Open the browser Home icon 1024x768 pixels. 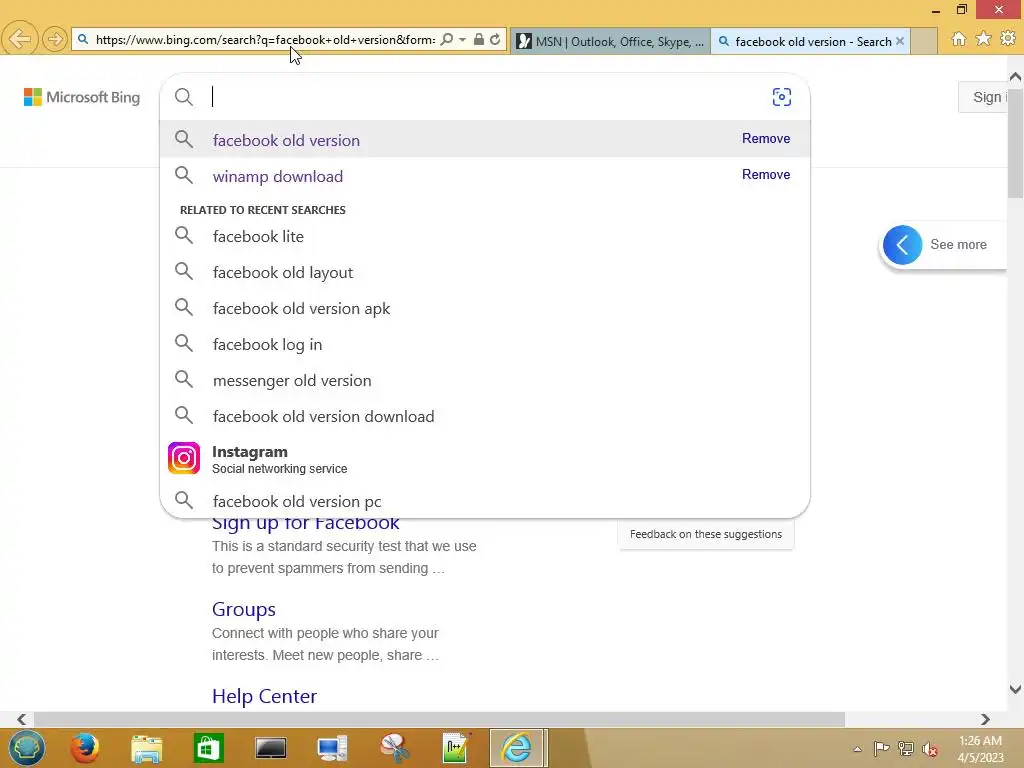(x=959, y=39)
